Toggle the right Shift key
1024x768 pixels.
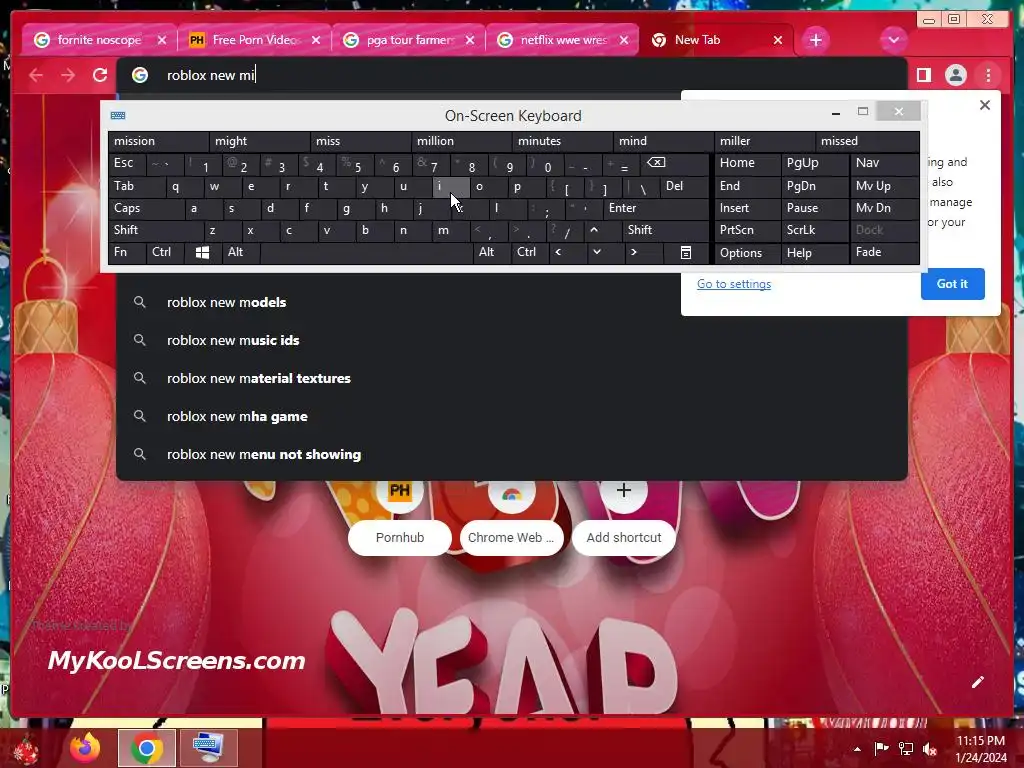(x=665, y=230)
